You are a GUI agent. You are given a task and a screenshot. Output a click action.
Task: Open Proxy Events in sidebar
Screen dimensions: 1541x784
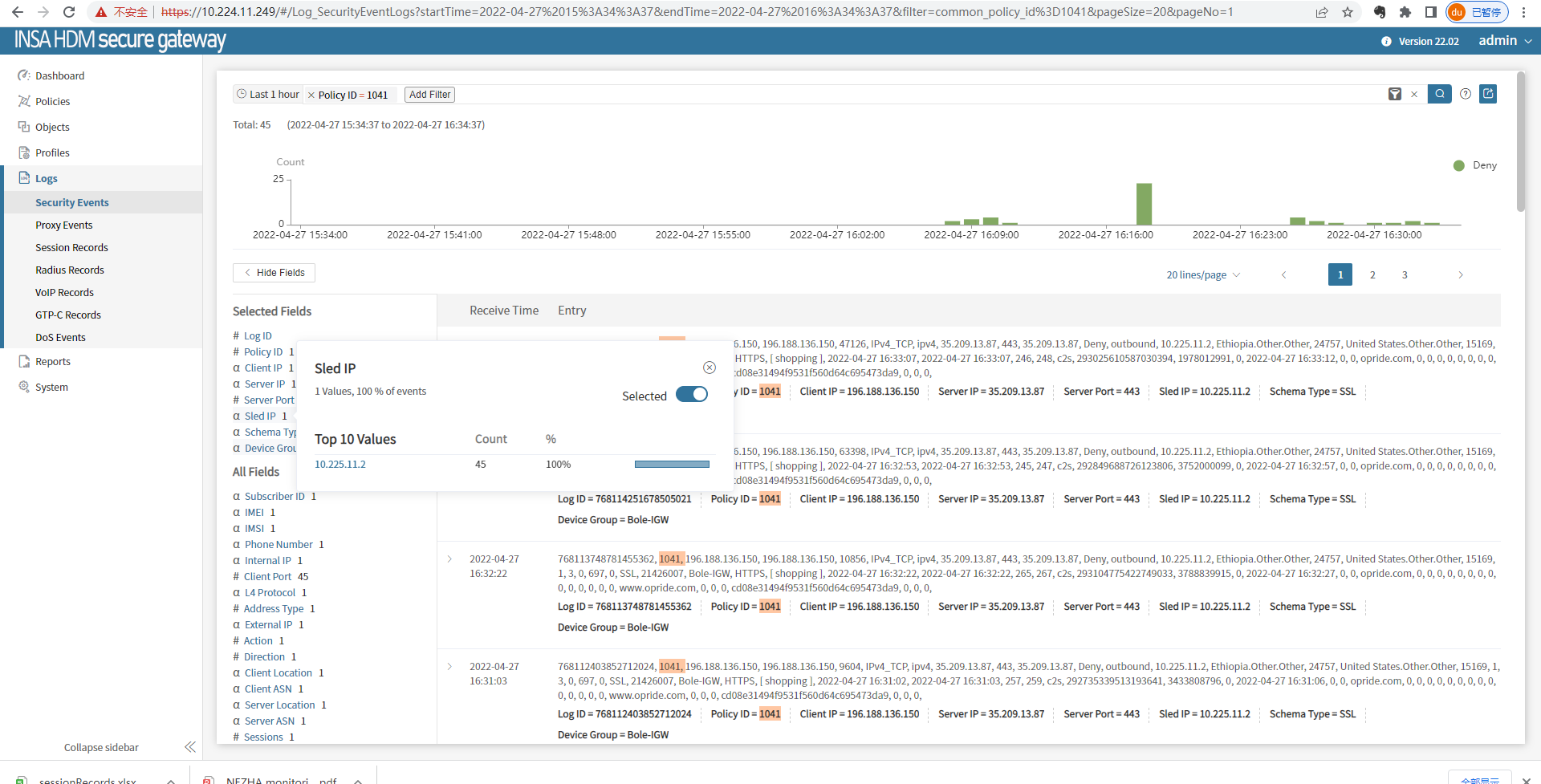64,225
